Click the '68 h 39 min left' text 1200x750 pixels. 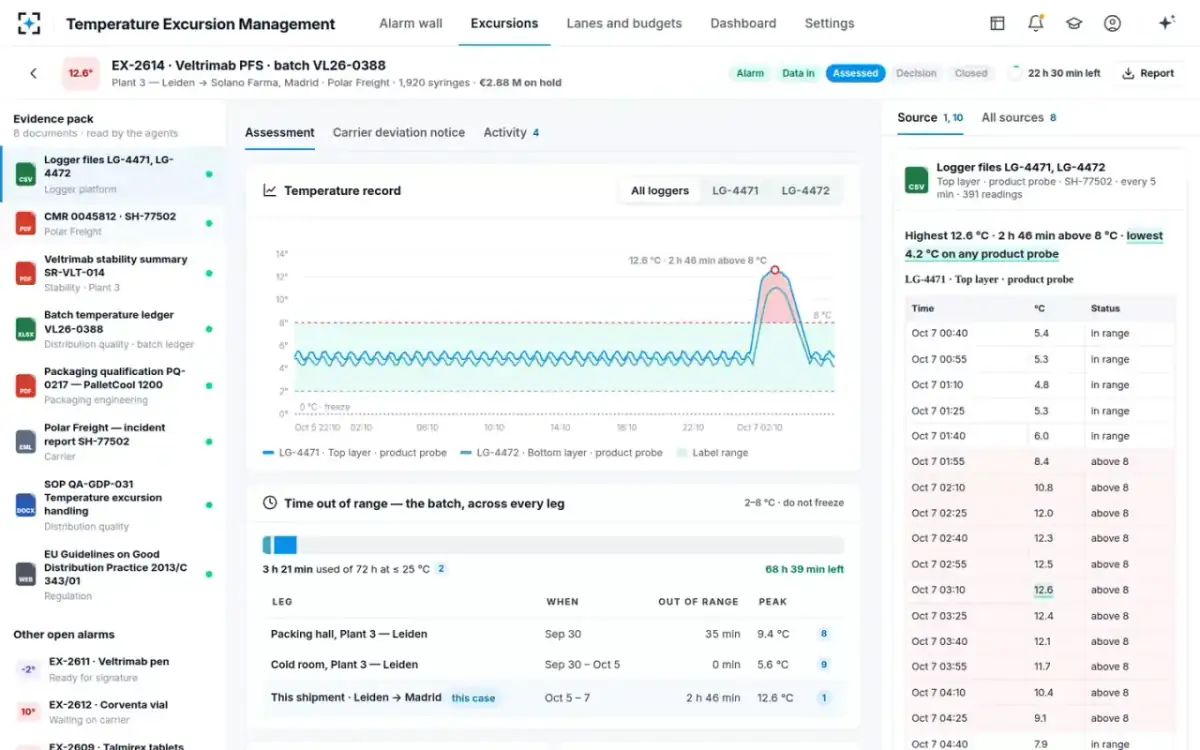tap(805, 569)
